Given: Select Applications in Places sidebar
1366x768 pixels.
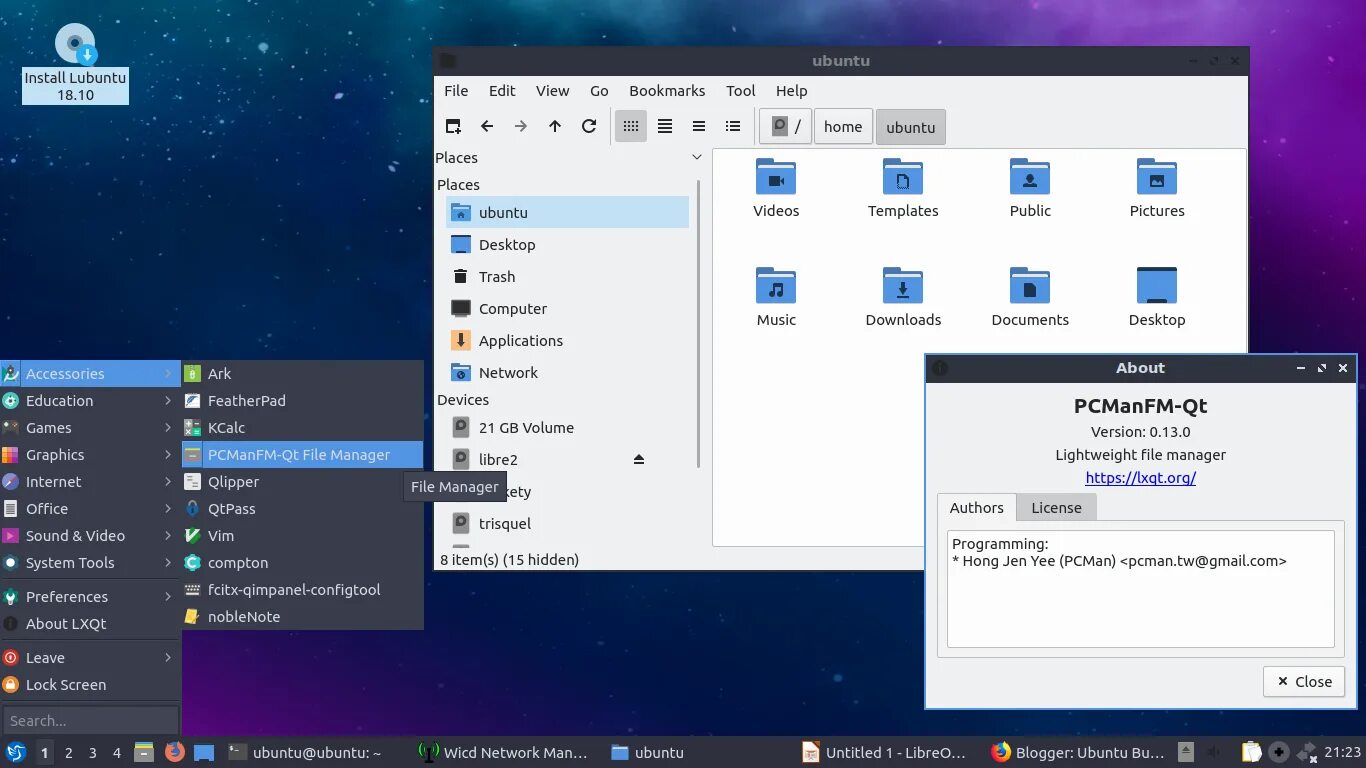Looking at the screenshot, I should point(567,340).
